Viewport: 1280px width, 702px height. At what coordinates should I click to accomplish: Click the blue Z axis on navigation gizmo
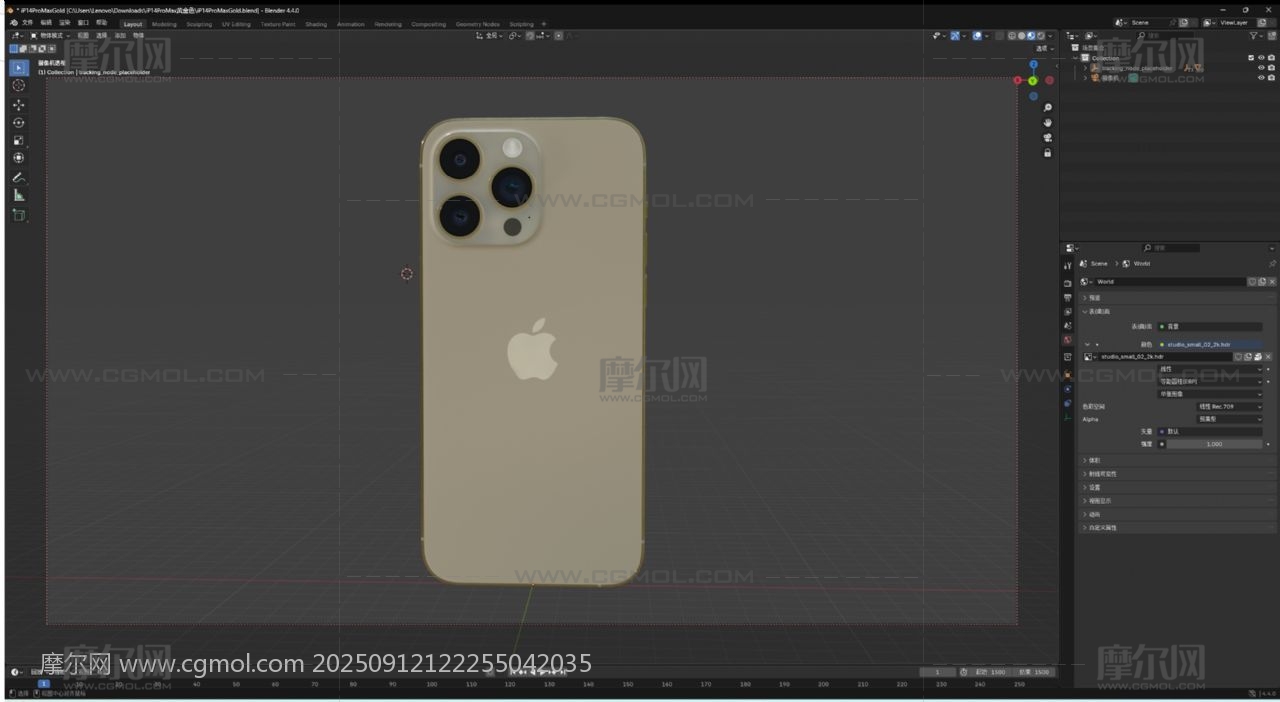tap(1033, 65)
